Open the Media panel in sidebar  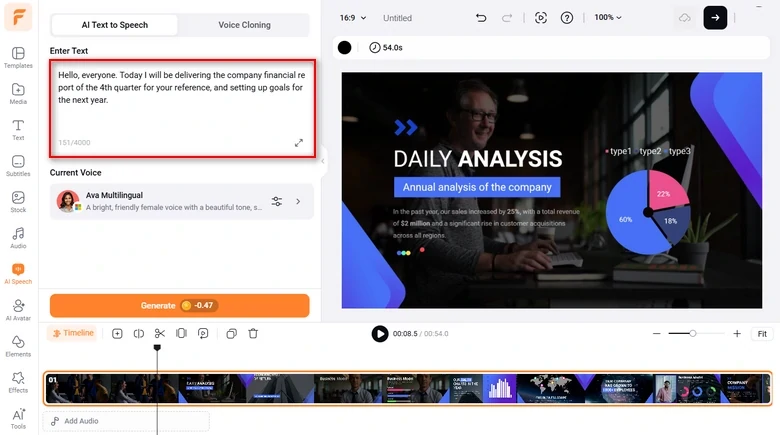18,94
